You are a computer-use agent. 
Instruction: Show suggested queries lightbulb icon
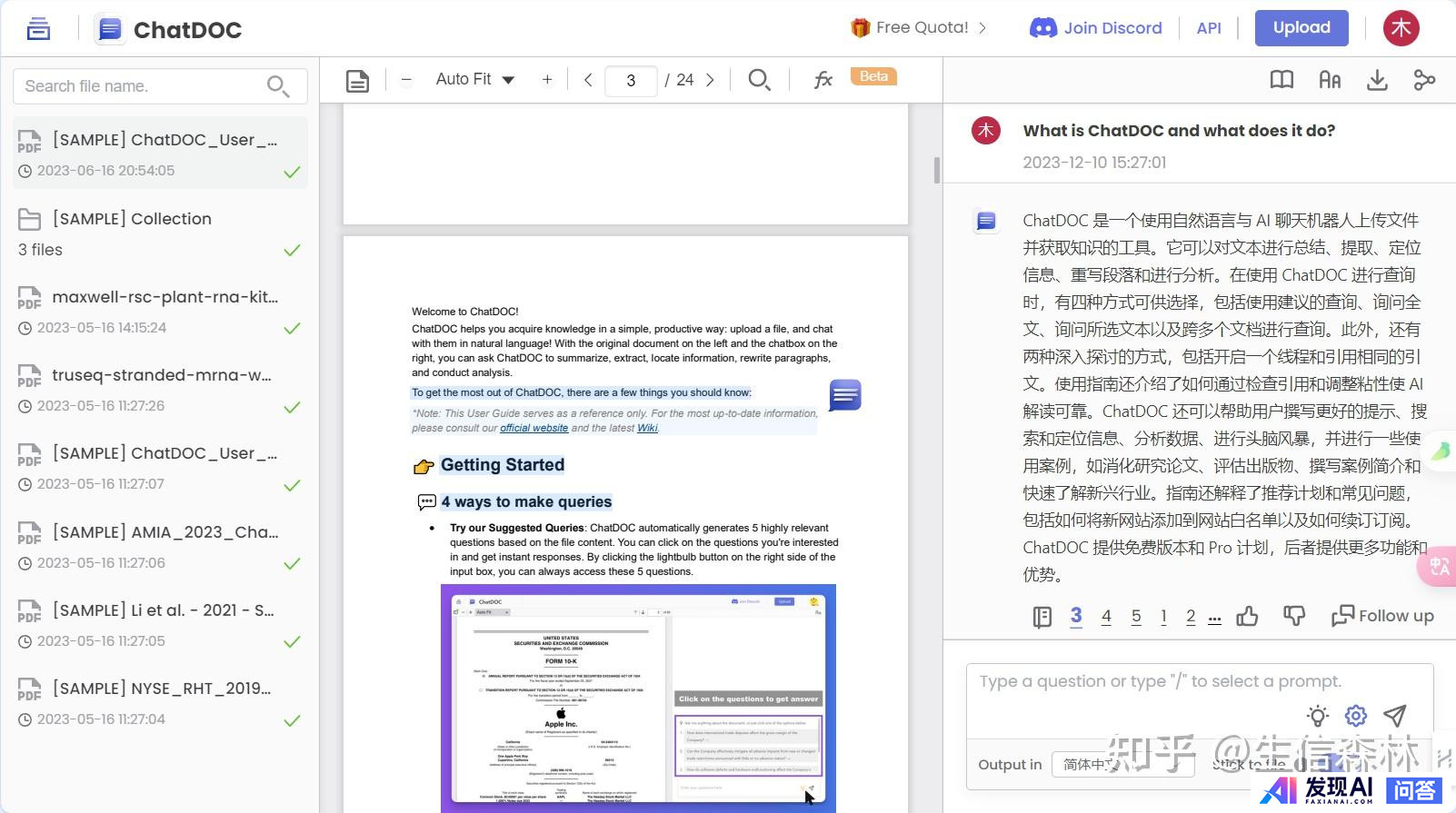coord(1318,716)
